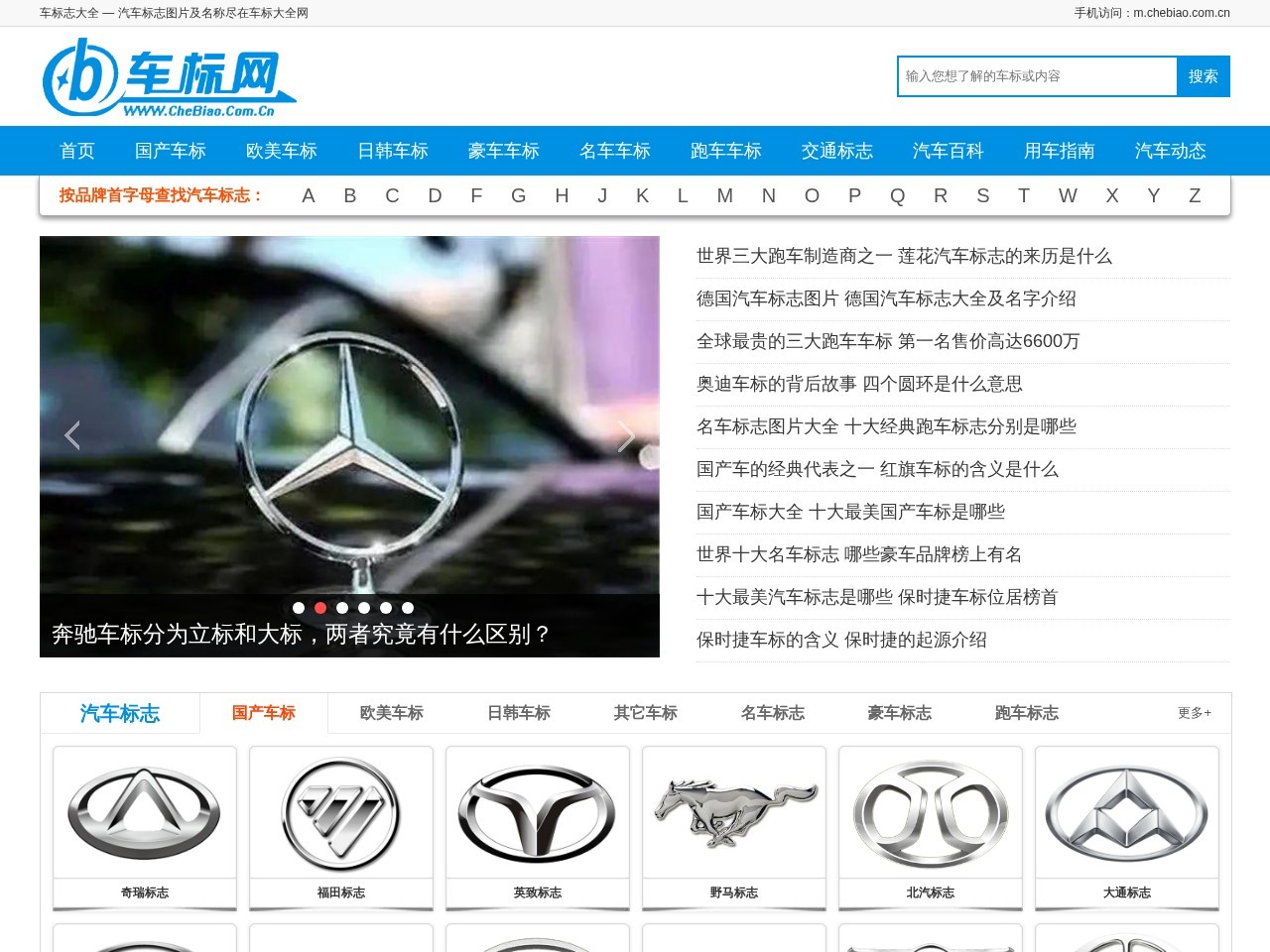Screen dimensions: 1270x952
Task: Select the sixth carousel dot
Action: pyautogui.click(x=408, y=608)
